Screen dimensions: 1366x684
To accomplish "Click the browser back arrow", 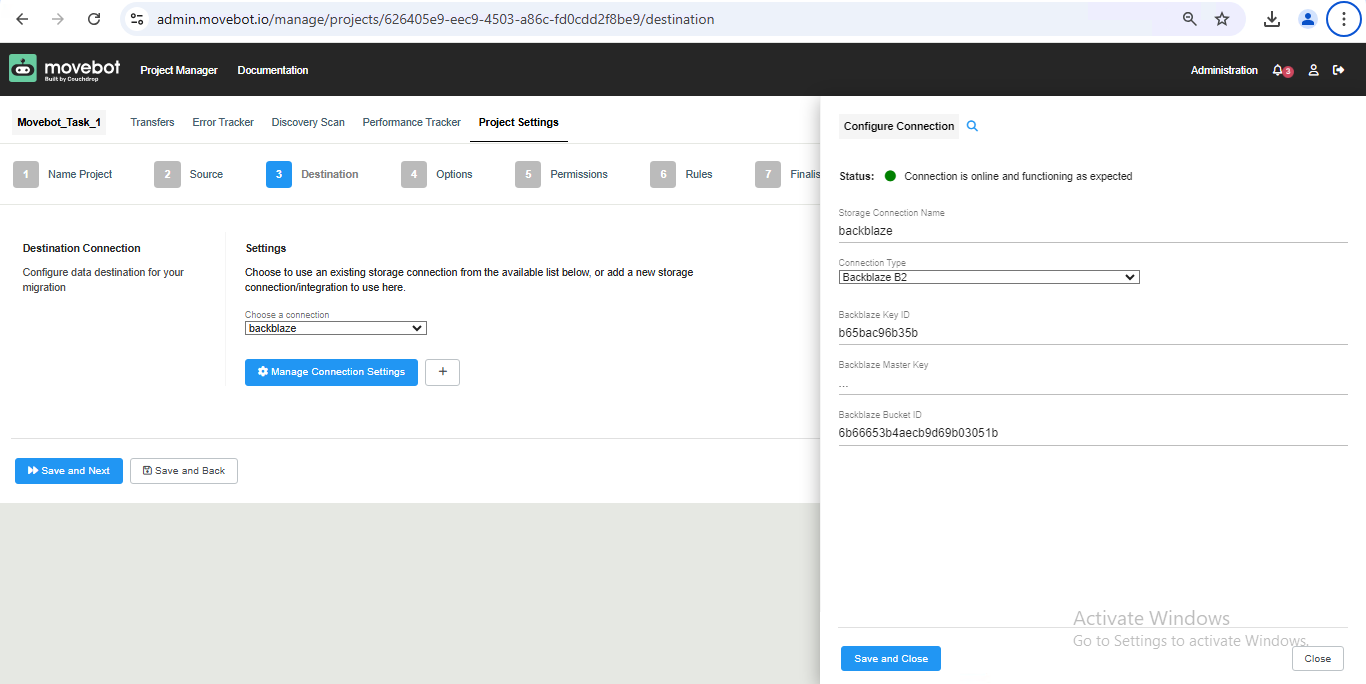I will tap(22, 19).
